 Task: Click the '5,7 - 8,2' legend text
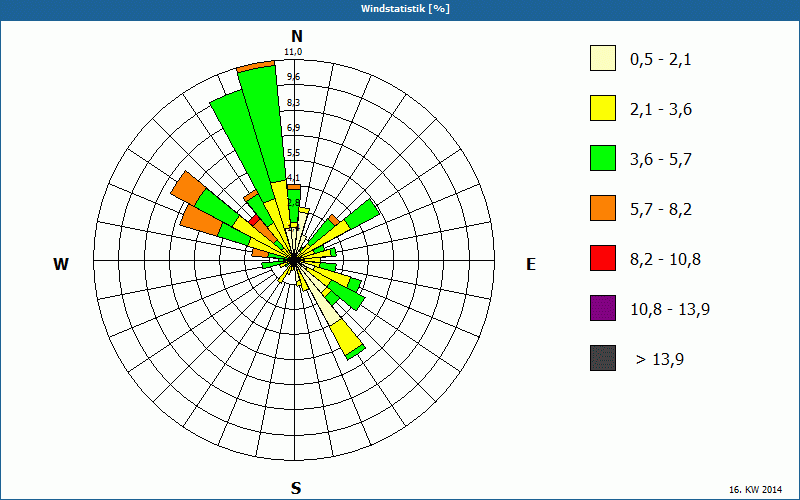661,210
